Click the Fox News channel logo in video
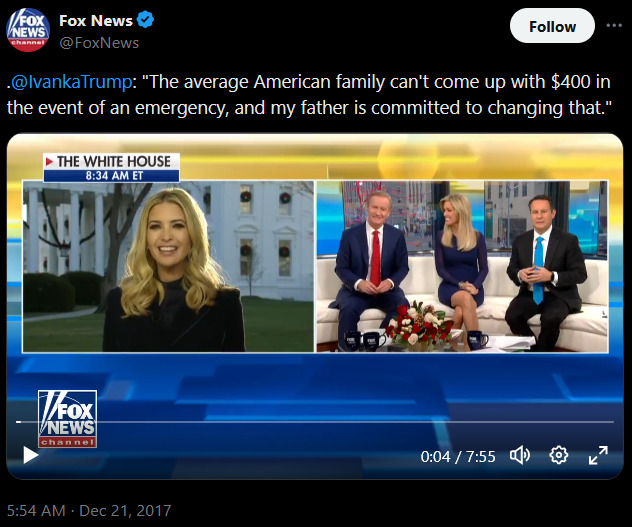The width and height of the screenshot is (632, 527). 67,419
